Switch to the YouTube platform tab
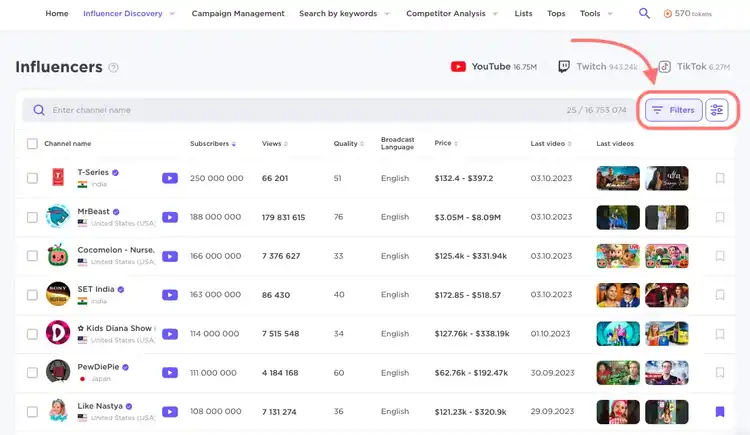 pos(494,67)
